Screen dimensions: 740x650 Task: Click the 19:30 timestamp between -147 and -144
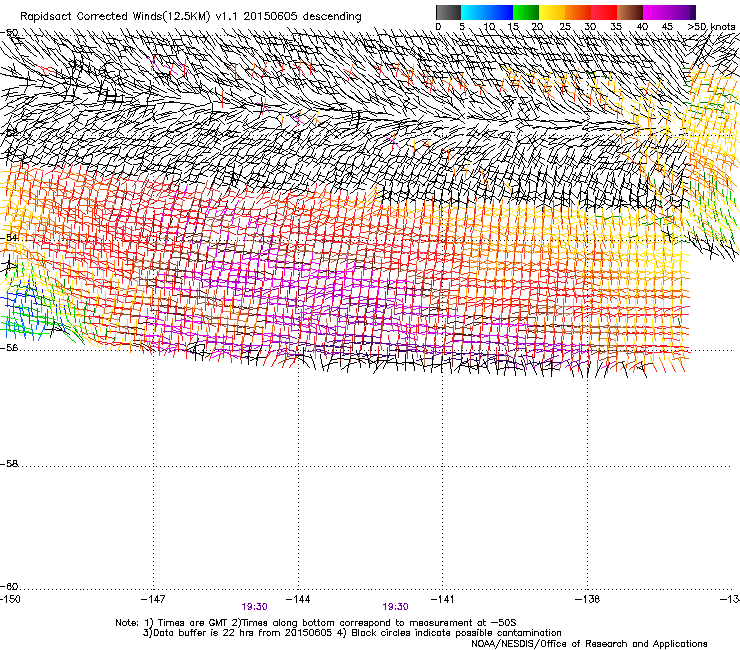click(x=254, y=607)
